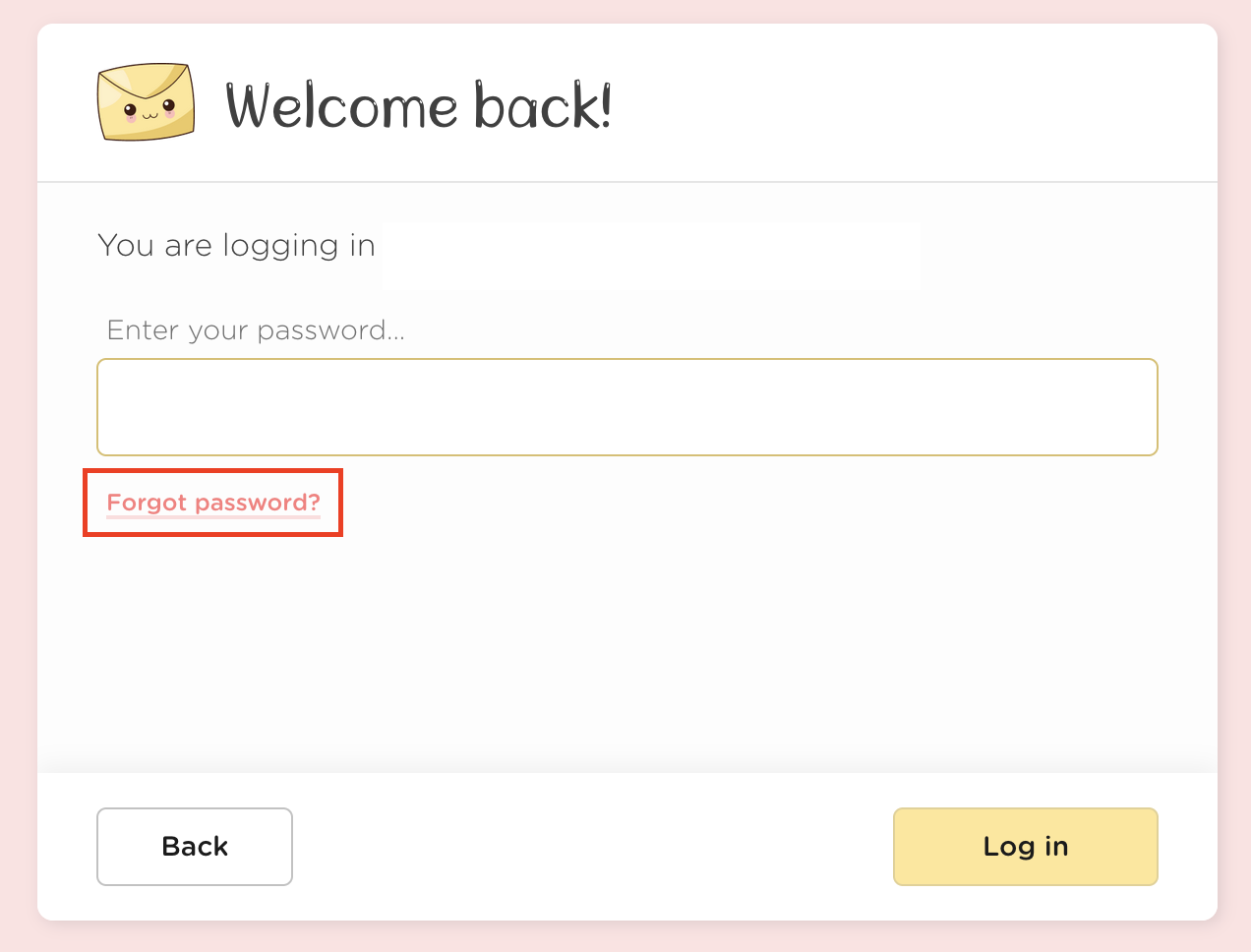Viewport: 1251px width, 952px height.
Task: Click the hidden account name area
Action: [x=651, y=256]
